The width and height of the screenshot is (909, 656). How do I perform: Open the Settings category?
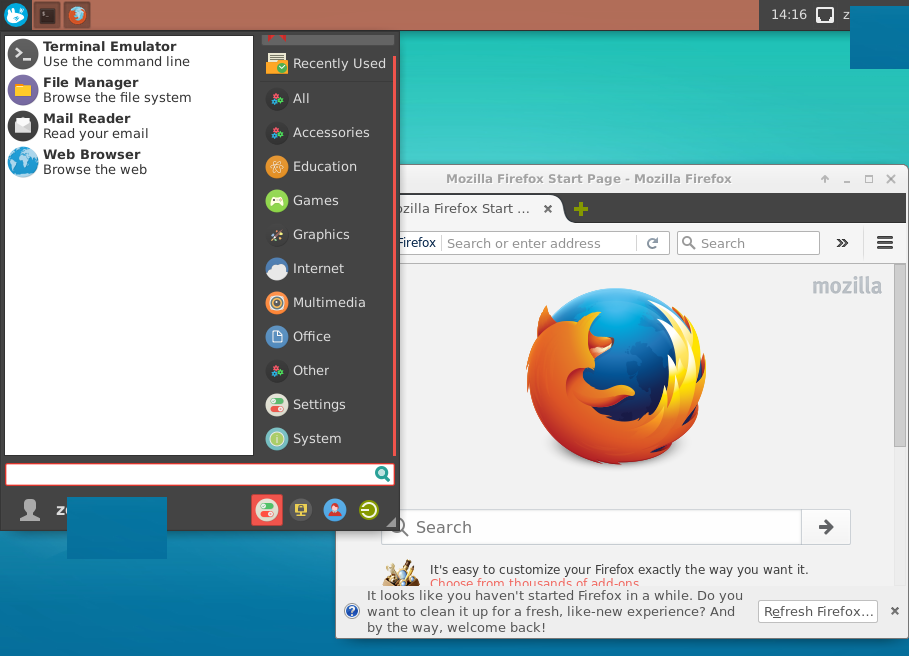pos(326,404)
